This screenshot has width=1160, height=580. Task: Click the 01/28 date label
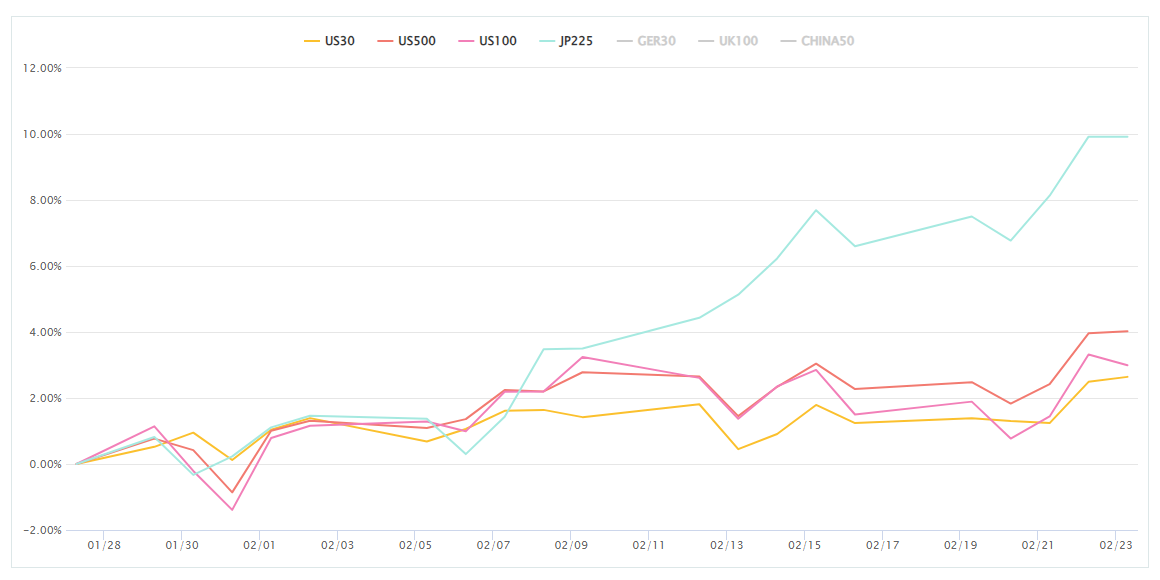click(103, 546)
